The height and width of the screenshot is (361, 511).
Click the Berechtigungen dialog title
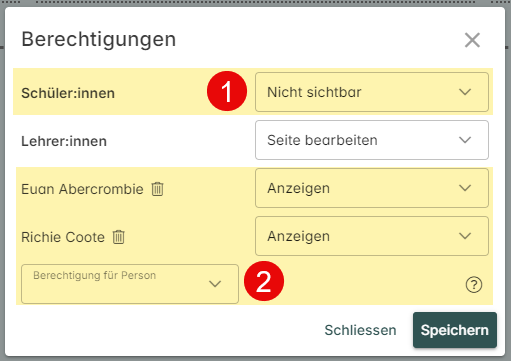pos(99,39)
